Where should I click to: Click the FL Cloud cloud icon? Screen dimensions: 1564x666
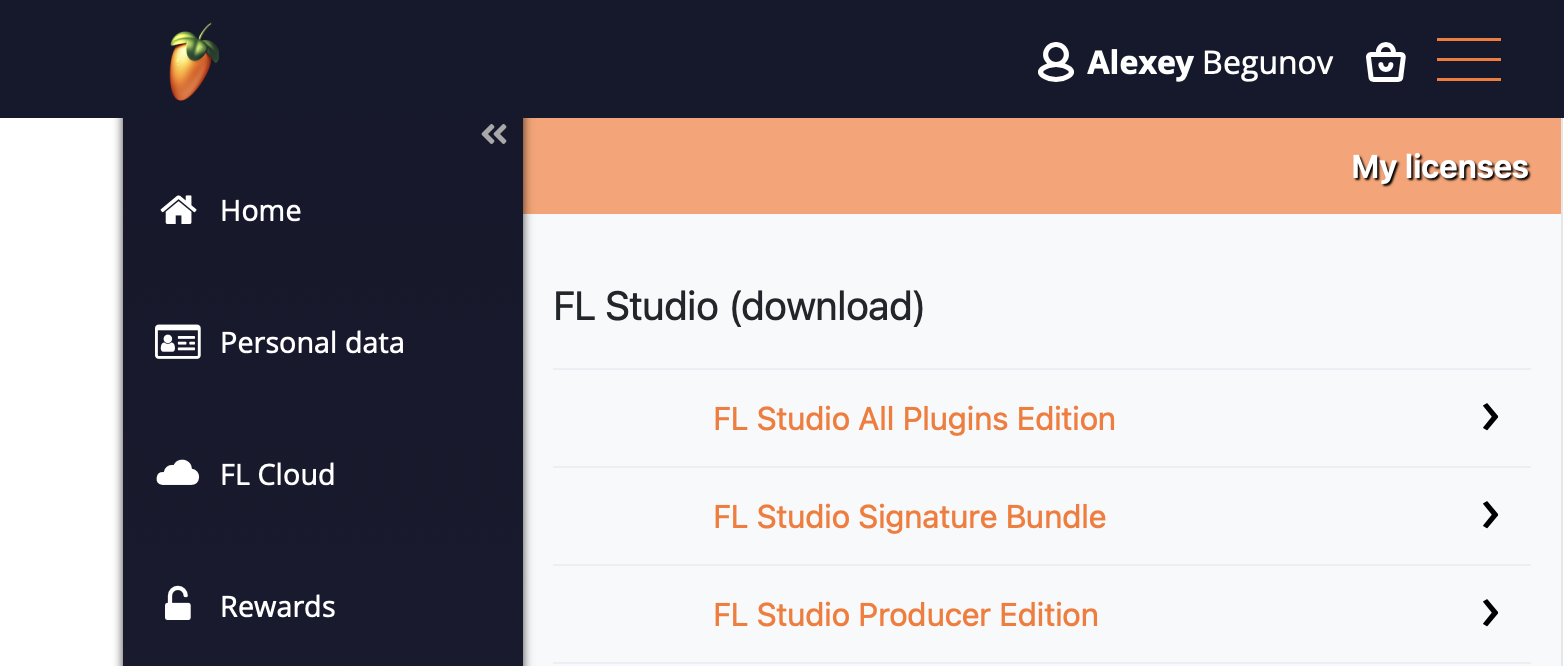click(x=178, y=473)
